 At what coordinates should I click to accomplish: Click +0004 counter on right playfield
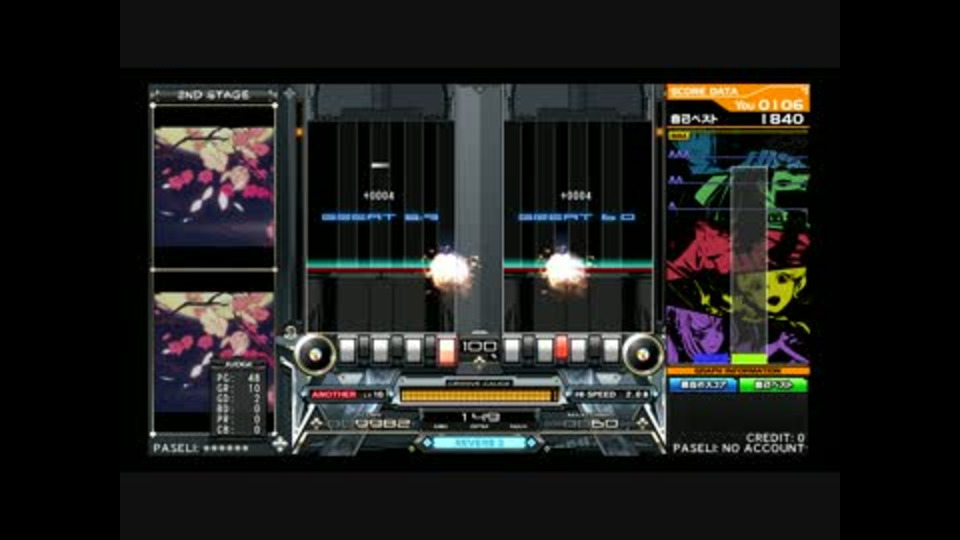point(576,196)
